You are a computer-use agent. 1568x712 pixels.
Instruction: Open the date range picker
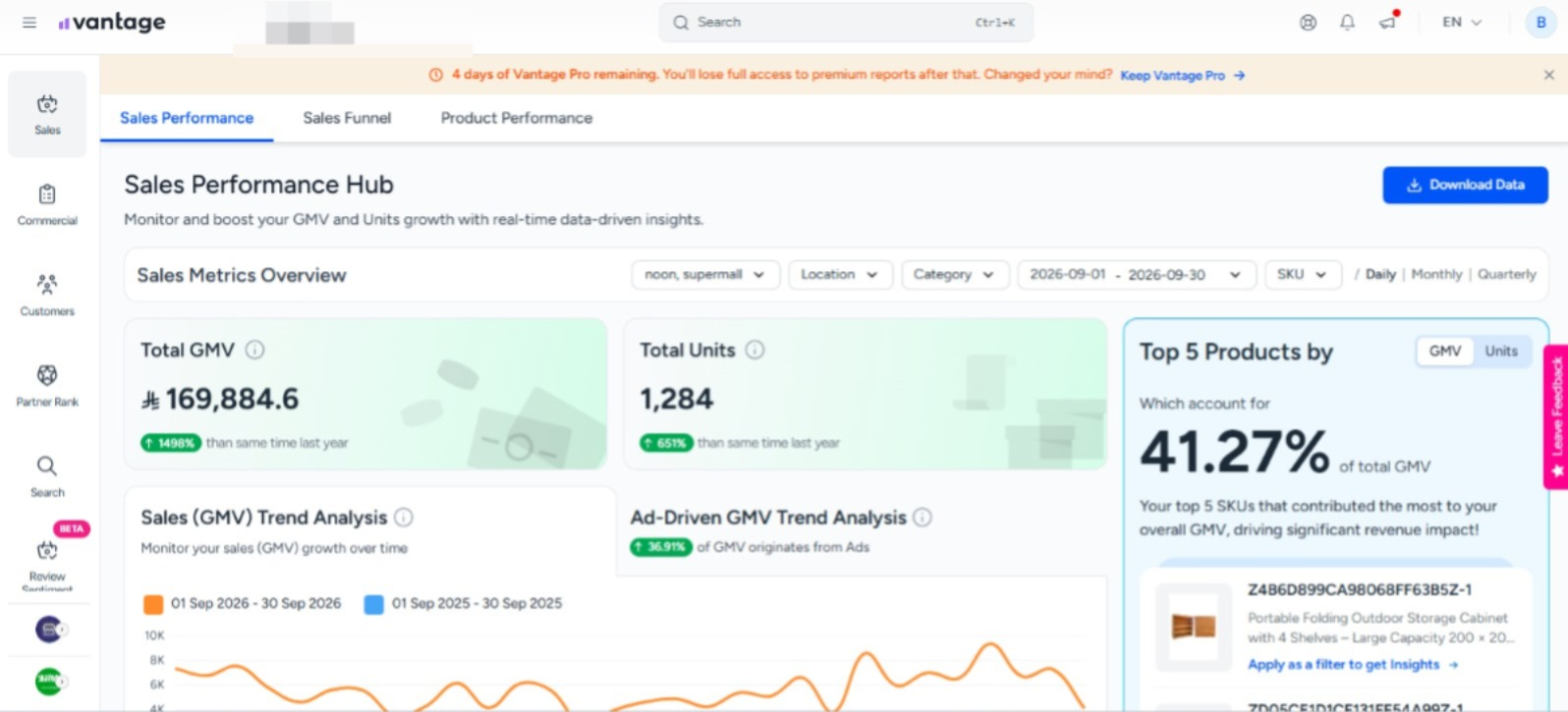[x=1137, y=275]
